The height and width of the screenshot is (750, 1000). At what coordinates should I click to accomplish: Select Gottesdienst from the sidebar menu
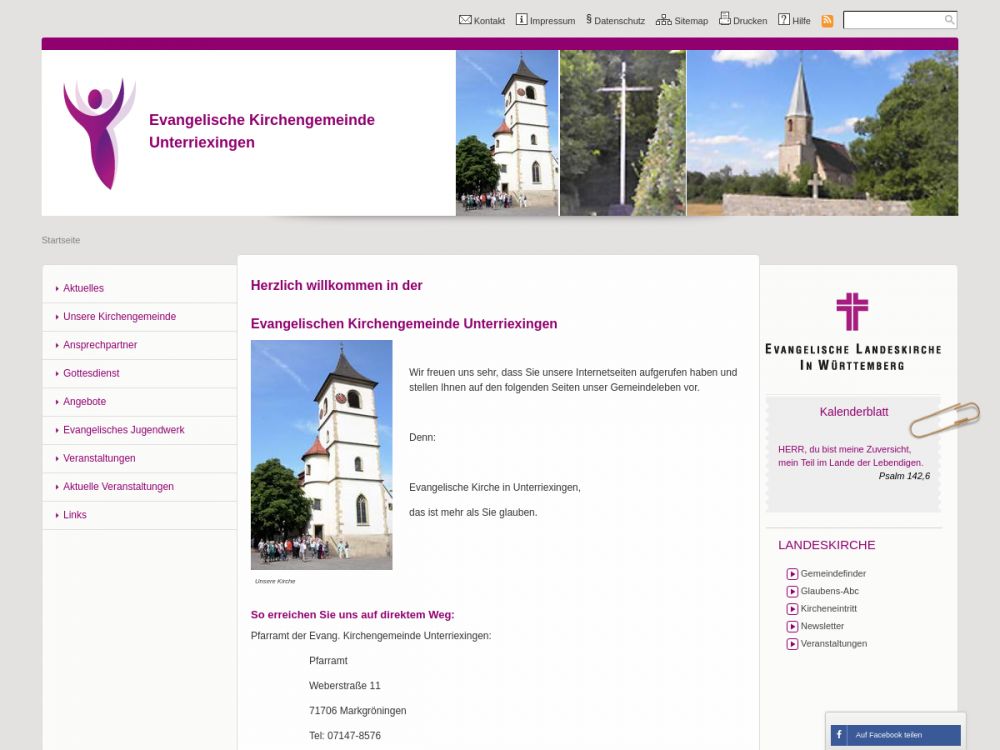[91, 373]
